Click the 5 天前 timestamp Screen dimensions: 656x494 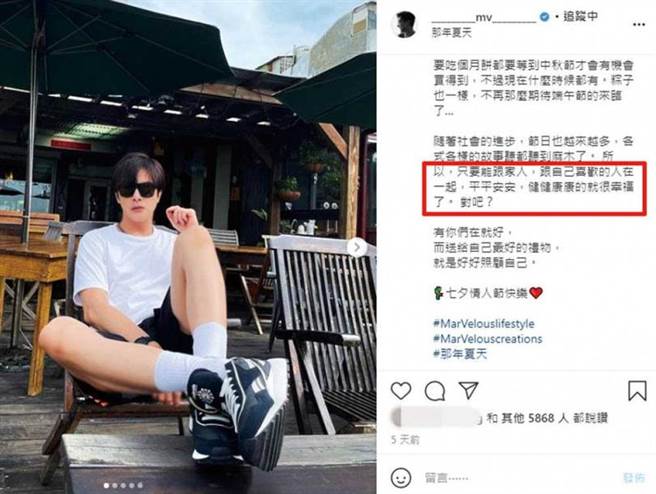405,440
